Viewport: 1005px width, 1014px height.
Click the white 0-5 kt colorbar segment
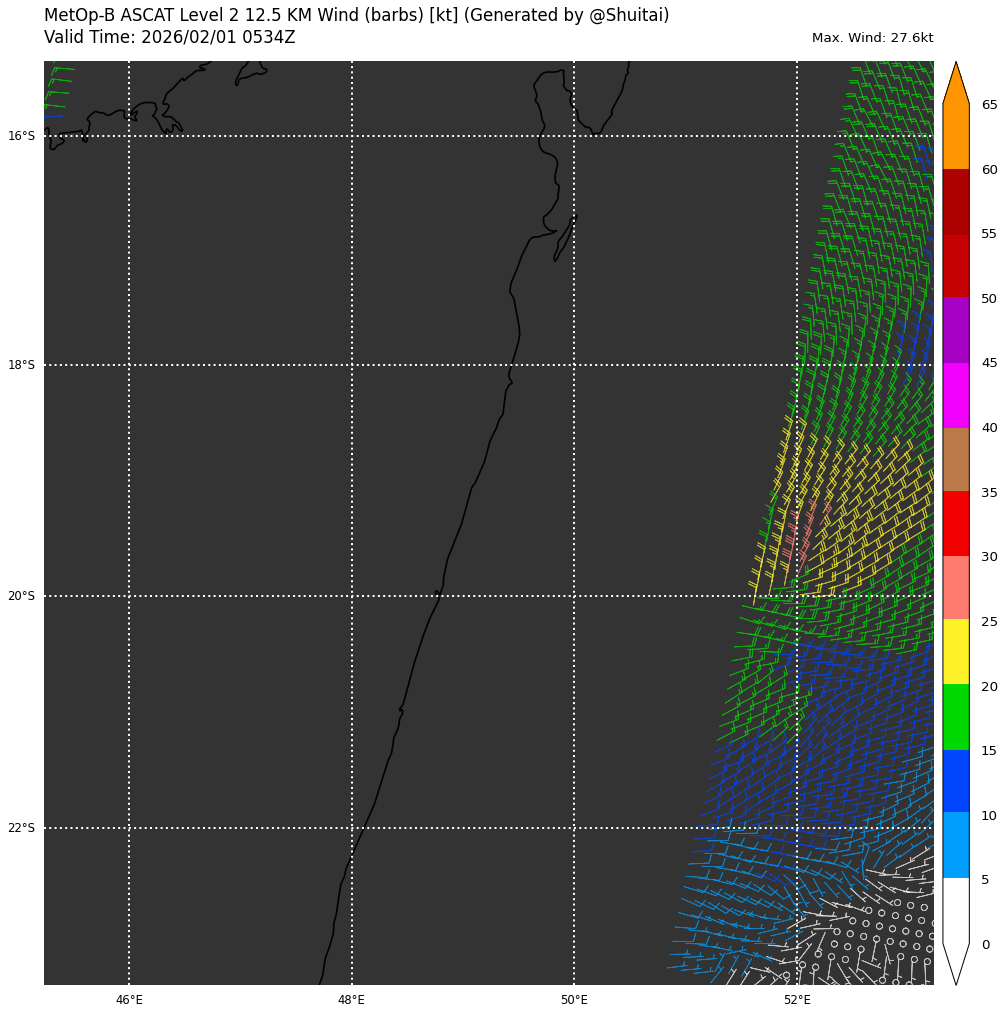pos(955,910)
